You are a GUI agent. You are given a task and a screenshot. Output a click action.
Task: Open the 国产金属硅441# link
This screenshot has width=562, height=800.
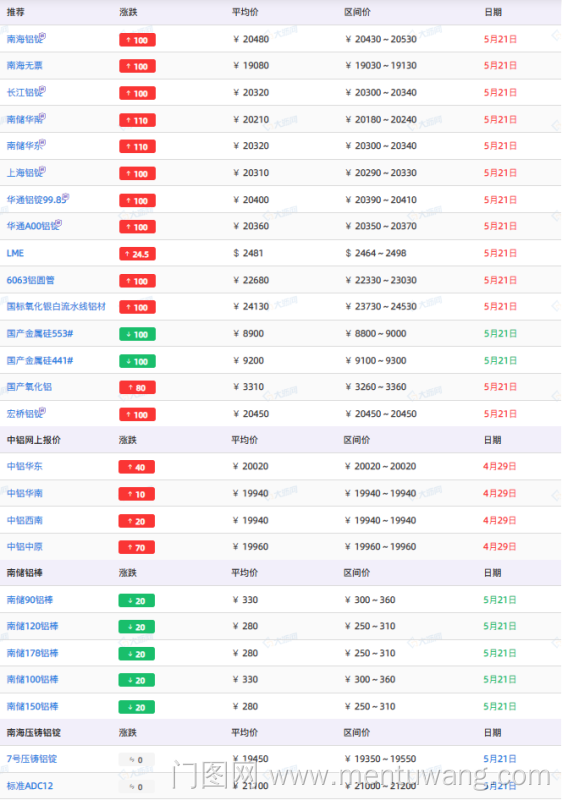[40, 361]
